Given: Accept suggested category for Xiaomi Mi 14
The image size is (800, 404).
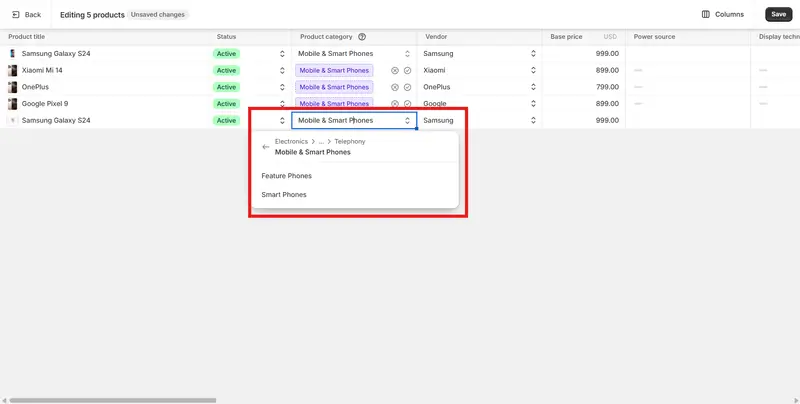Looking at the screenshot, I should 407,71.
